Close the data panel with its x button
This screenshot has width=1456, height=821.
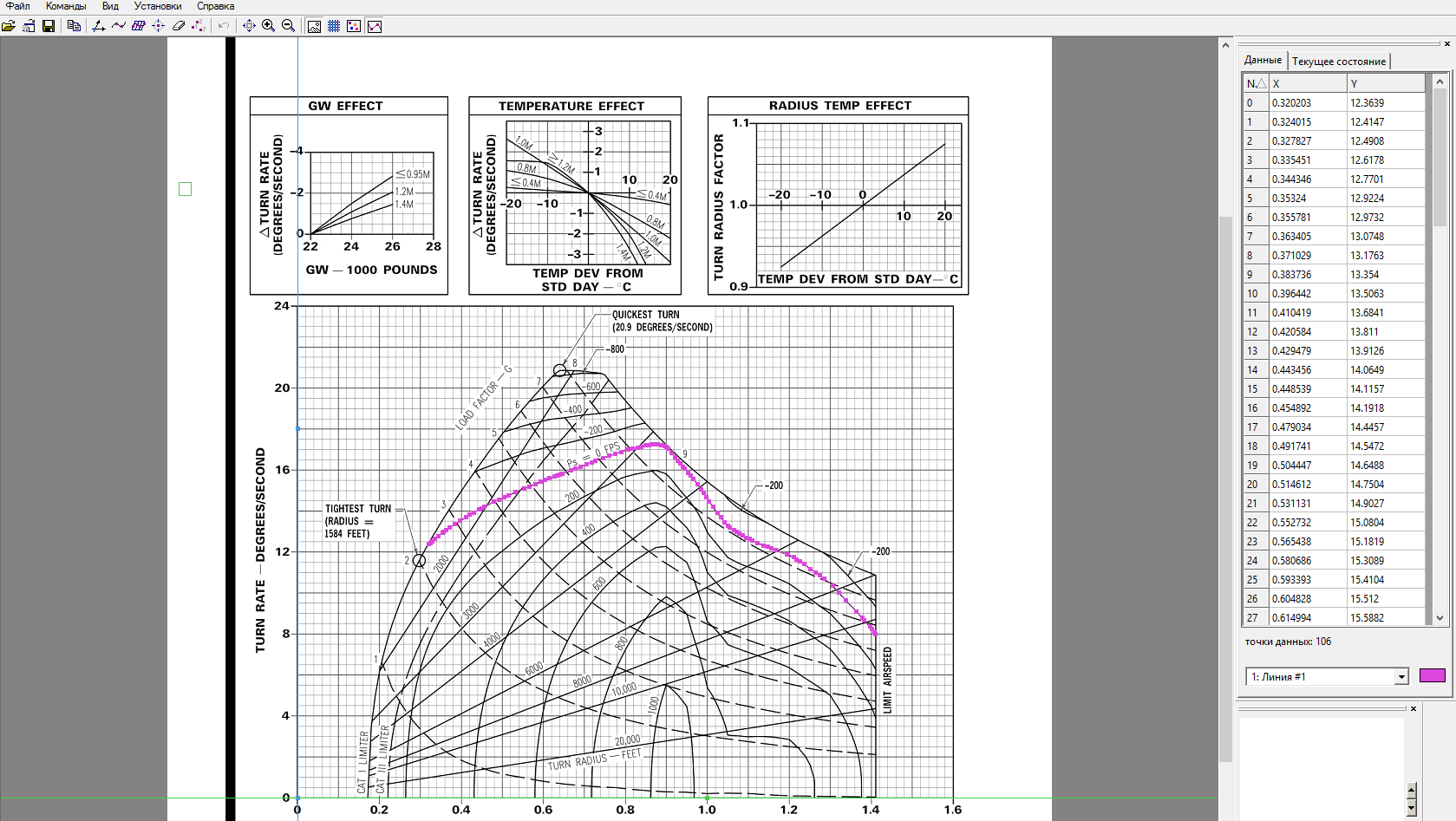click(x=1446, y=43)
